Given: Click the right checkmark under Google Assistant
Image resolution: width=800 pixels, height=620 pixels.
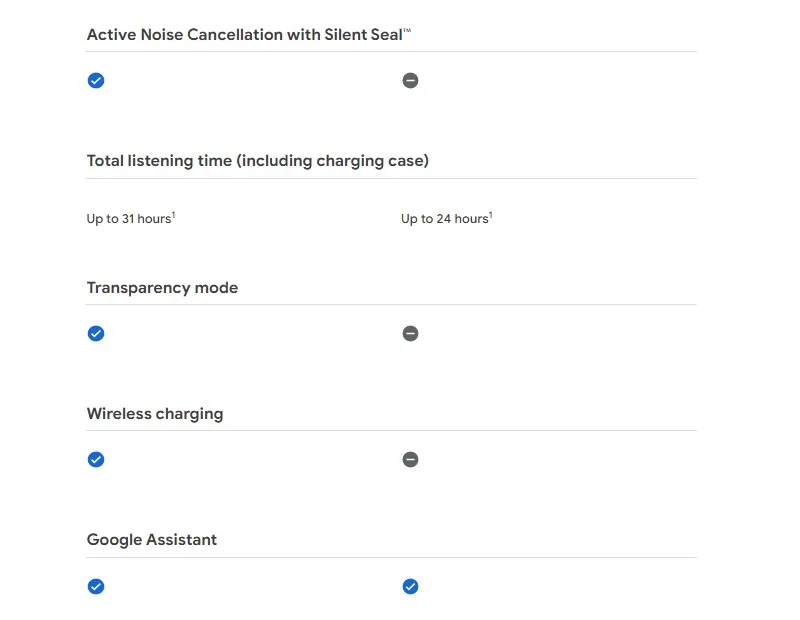Looking at the screenshot, I should tap(410, 587).
